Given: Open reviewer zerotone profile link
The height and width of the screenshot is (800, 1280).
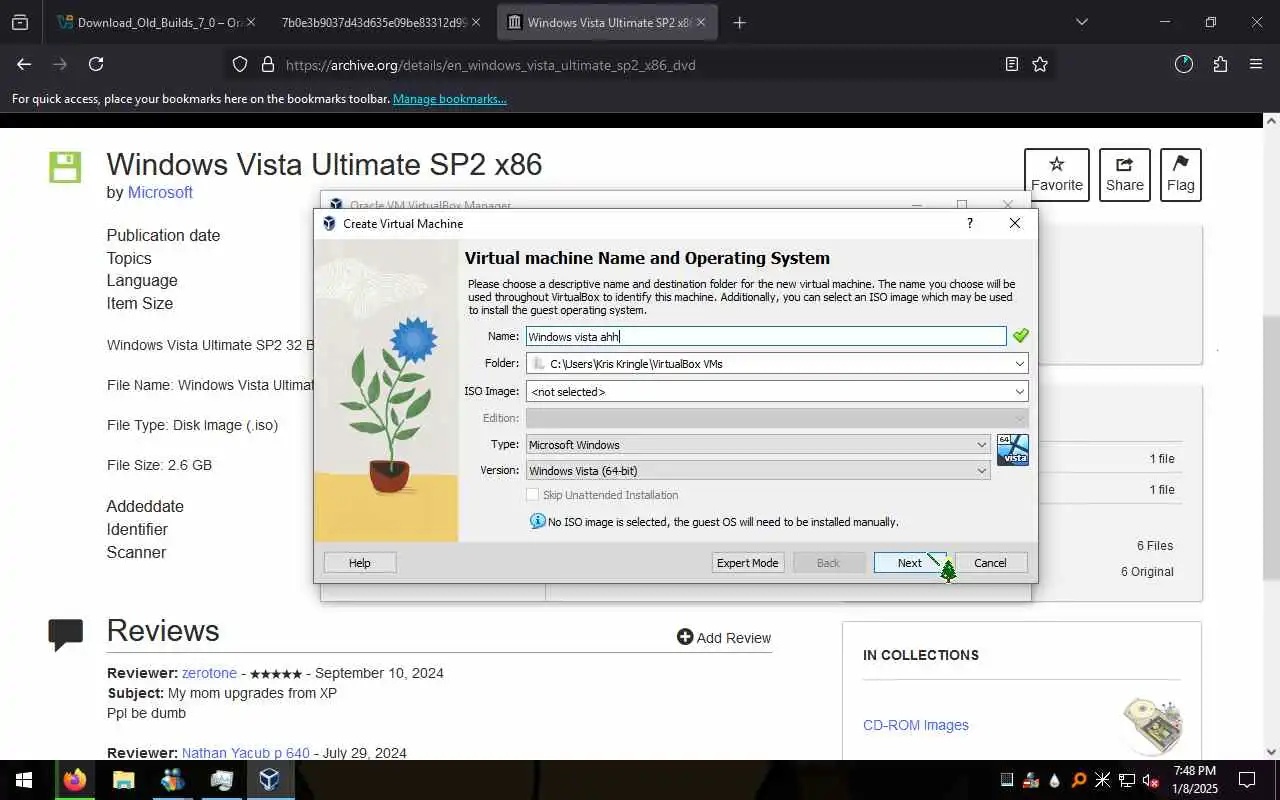Looking at the screenshot, I should [x=209, y=673].
